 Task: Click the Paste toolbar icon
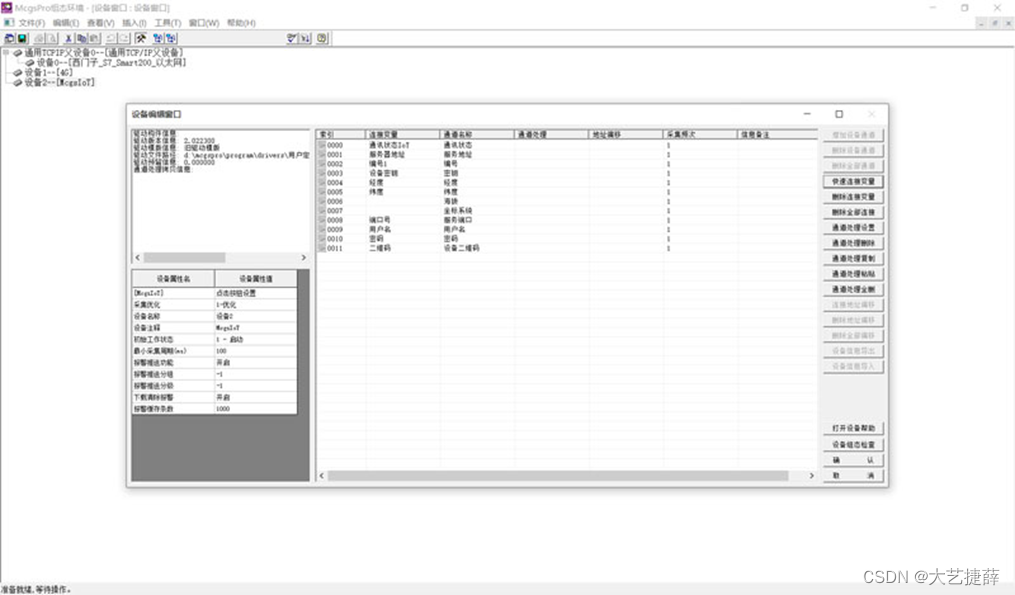click(95, 39)
